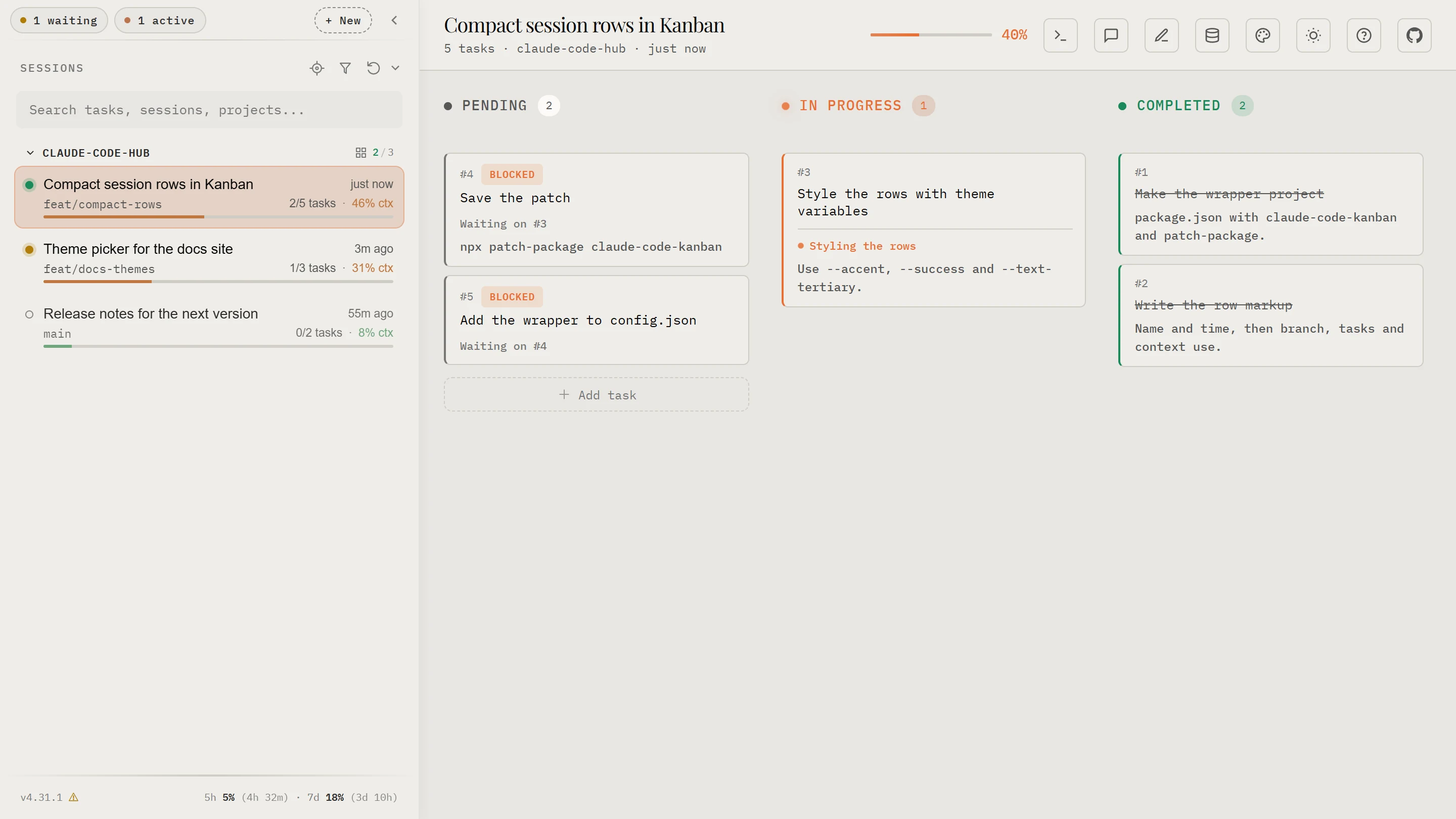This screenshot has height=819, width=1456.
Task: Open completed task Write the row markup
Action: pyautogui.click(x=1270, y=315)
